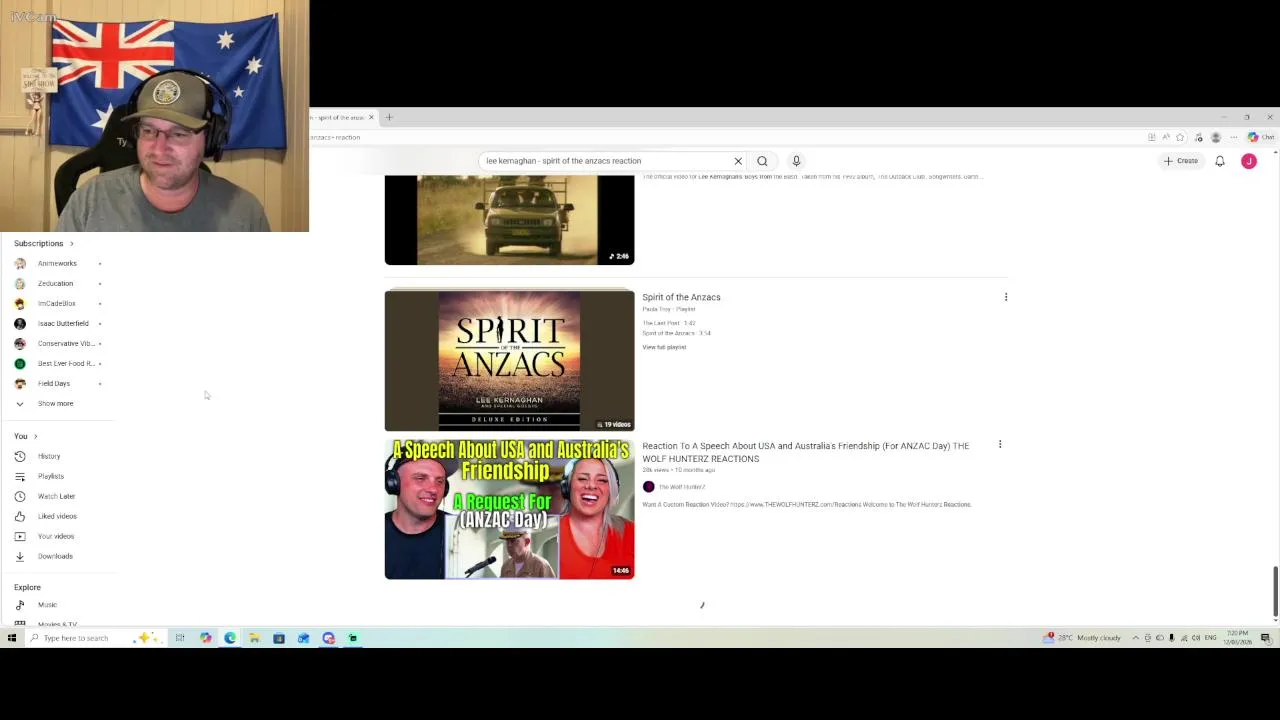The image size is (1280, 720).
Task: Show hidden system tray icons
Action: point(1135,638)
